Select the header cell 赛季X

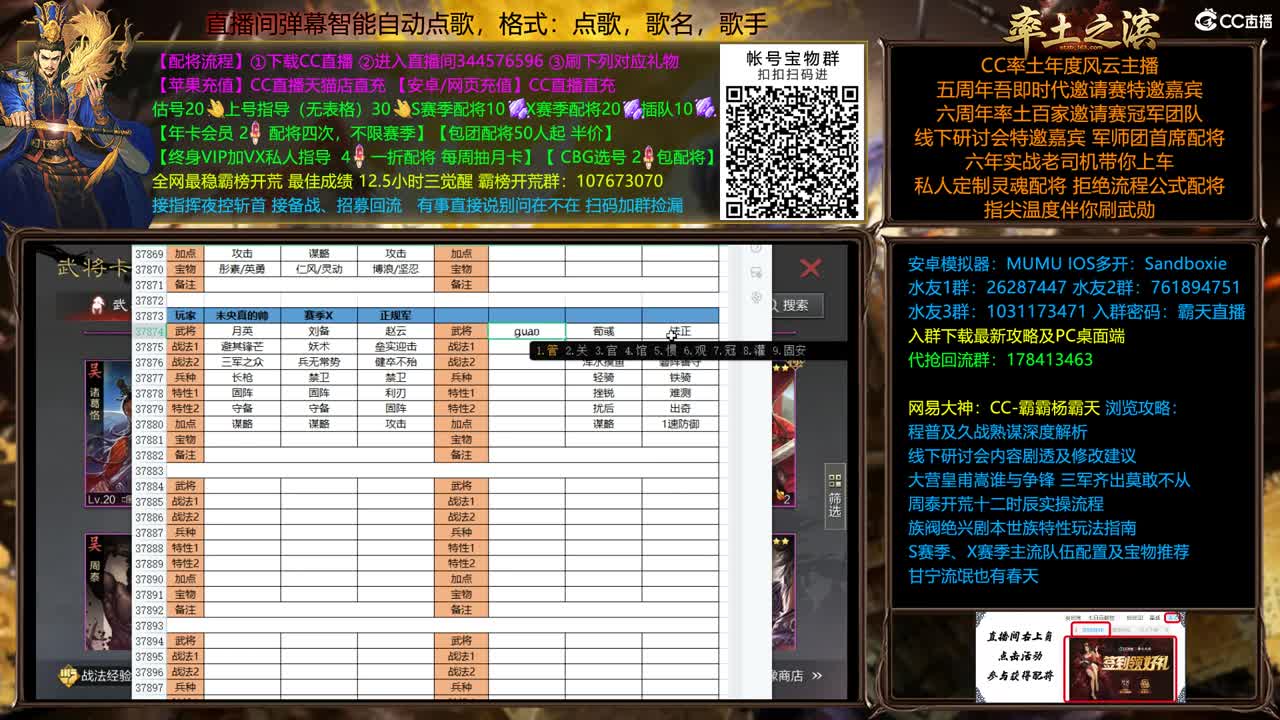[319, 316]
